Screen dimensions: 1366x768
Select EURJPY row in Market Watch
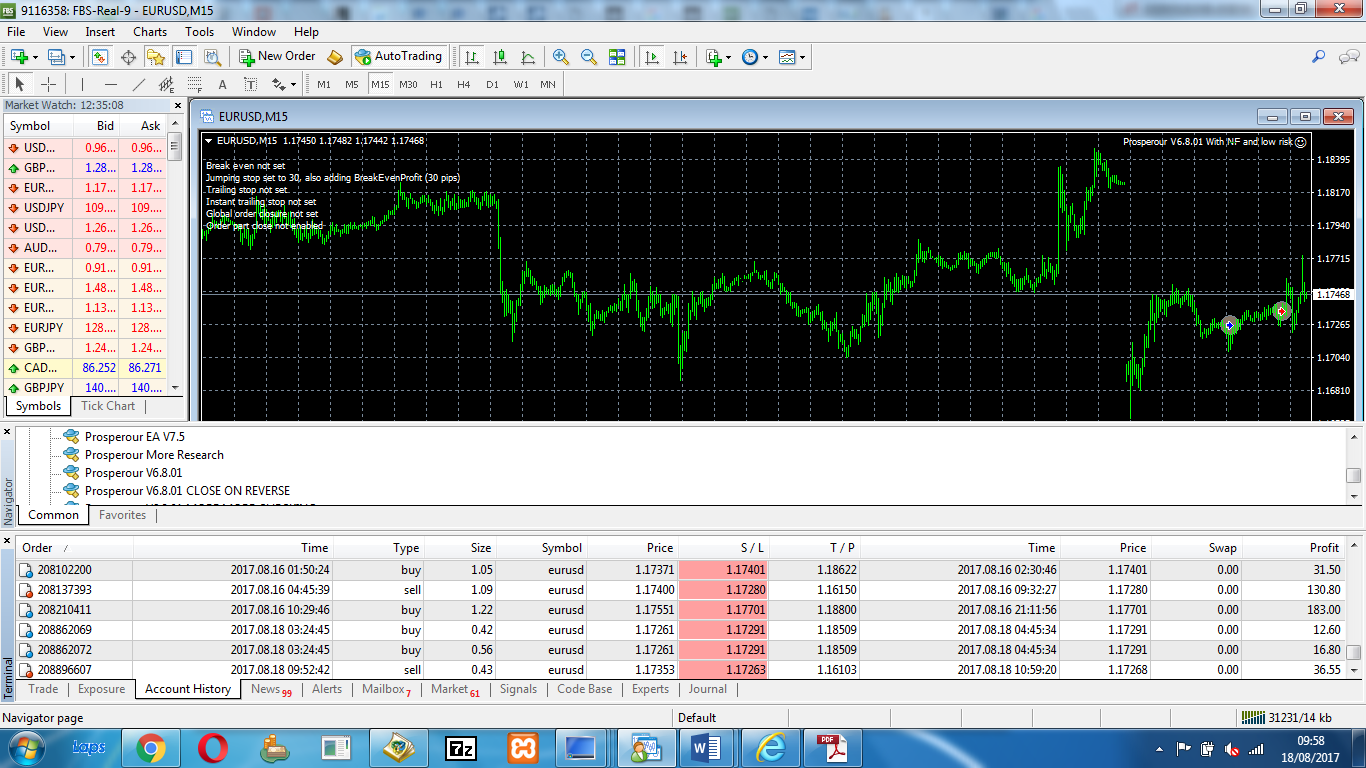click(86, 328)
